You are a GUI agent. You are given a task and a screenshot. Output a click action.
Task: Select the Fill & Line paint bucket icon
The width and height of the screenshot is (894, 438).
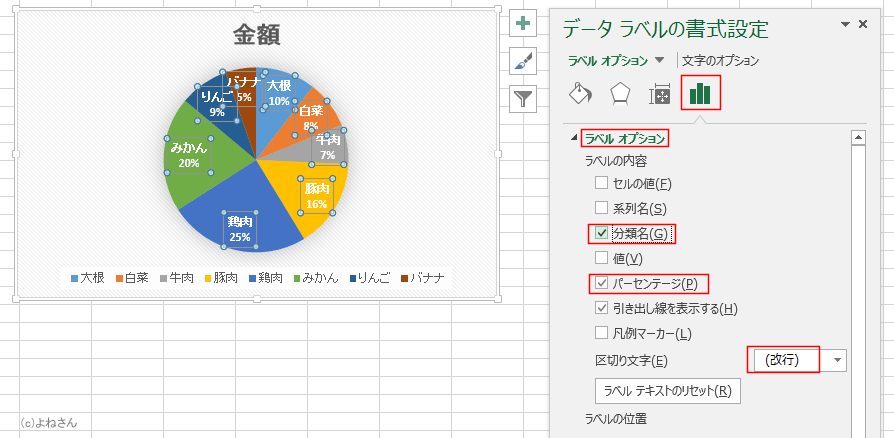coord(580,93)
